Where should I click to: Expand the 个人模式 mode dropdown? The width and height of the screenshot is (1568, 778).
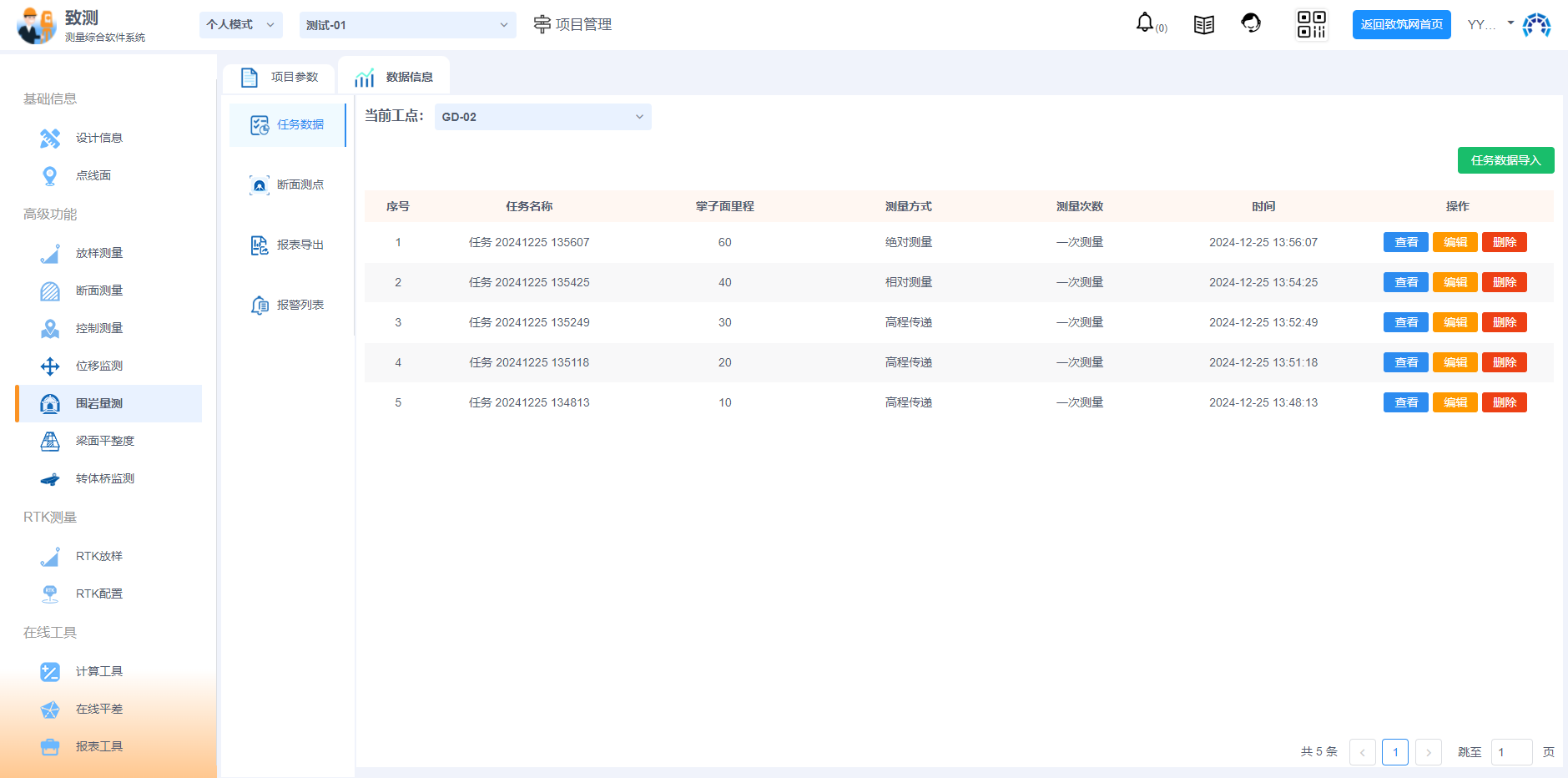240,25
